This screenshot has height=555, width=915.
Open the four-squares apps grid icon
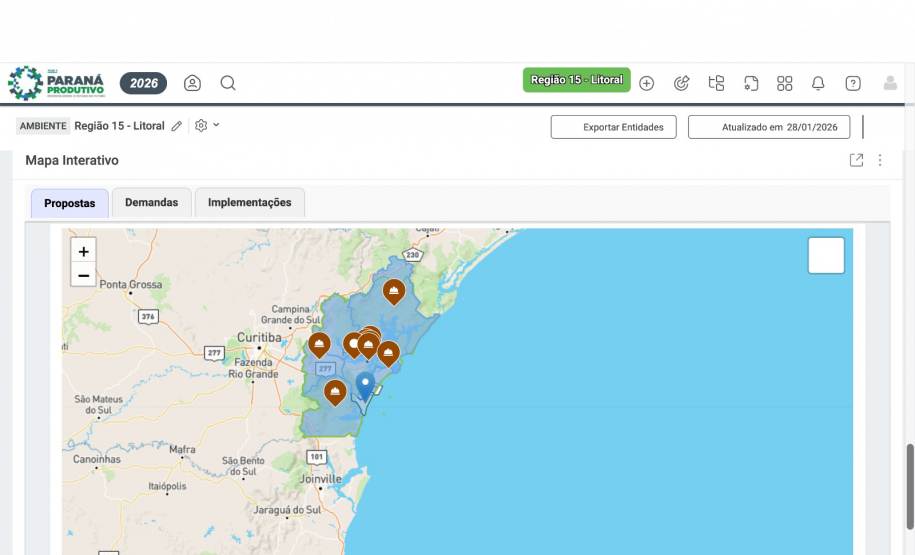tap(785, 83)
